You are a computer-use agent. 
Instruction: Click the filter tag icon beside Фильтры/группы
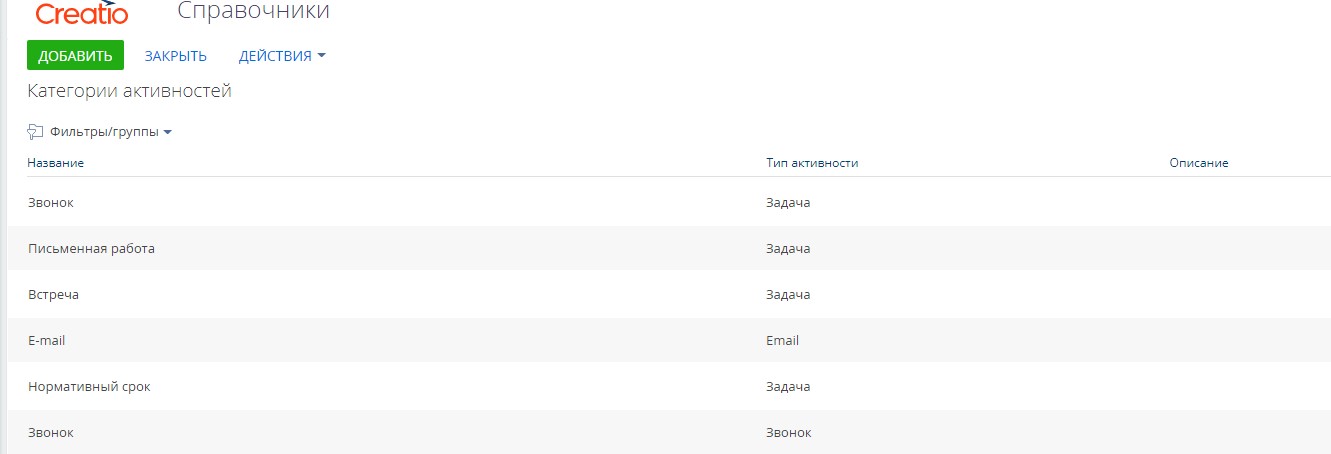click(35, 132)
